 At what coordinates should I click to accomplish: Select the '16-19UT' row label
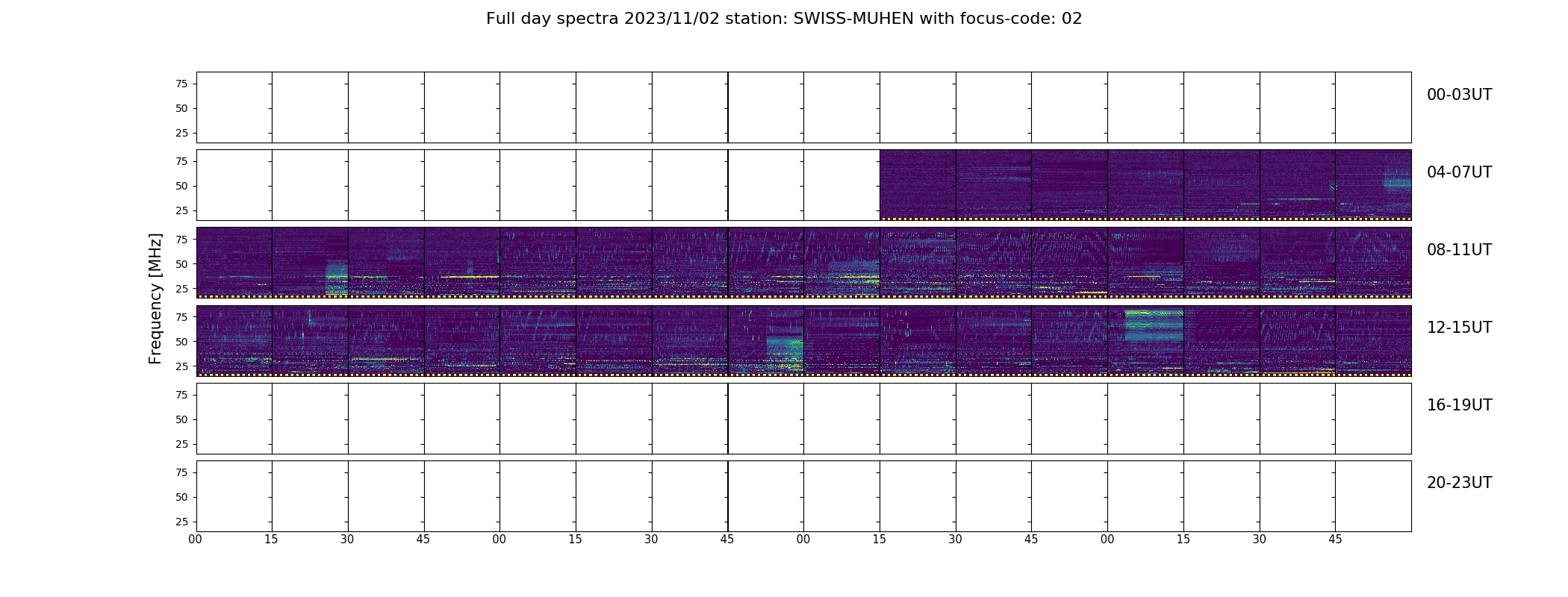(x=1459, y=405)
